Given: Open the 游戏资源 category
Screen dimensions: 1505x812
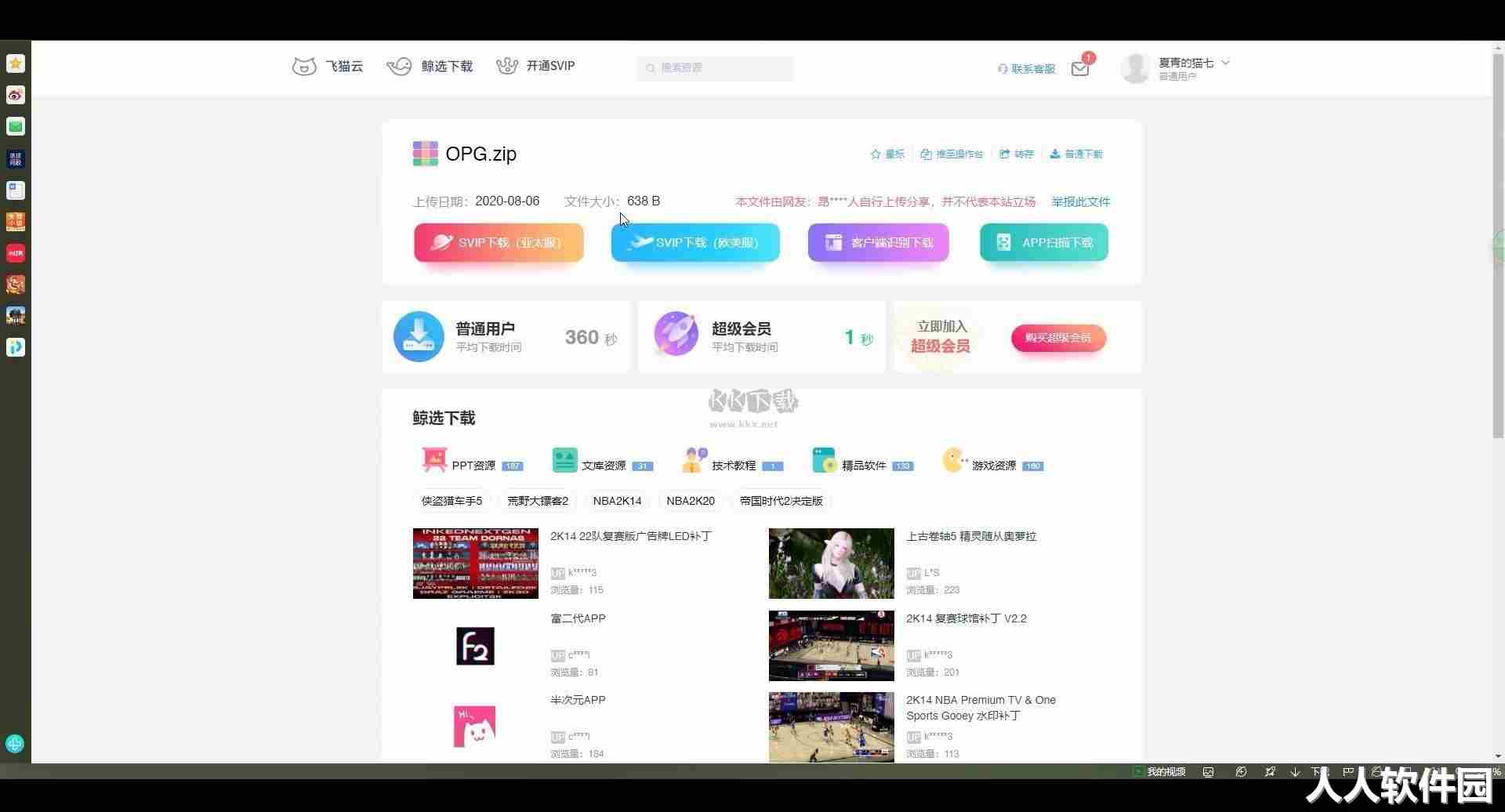Looking at the screenshot, I should coord(992,461).
